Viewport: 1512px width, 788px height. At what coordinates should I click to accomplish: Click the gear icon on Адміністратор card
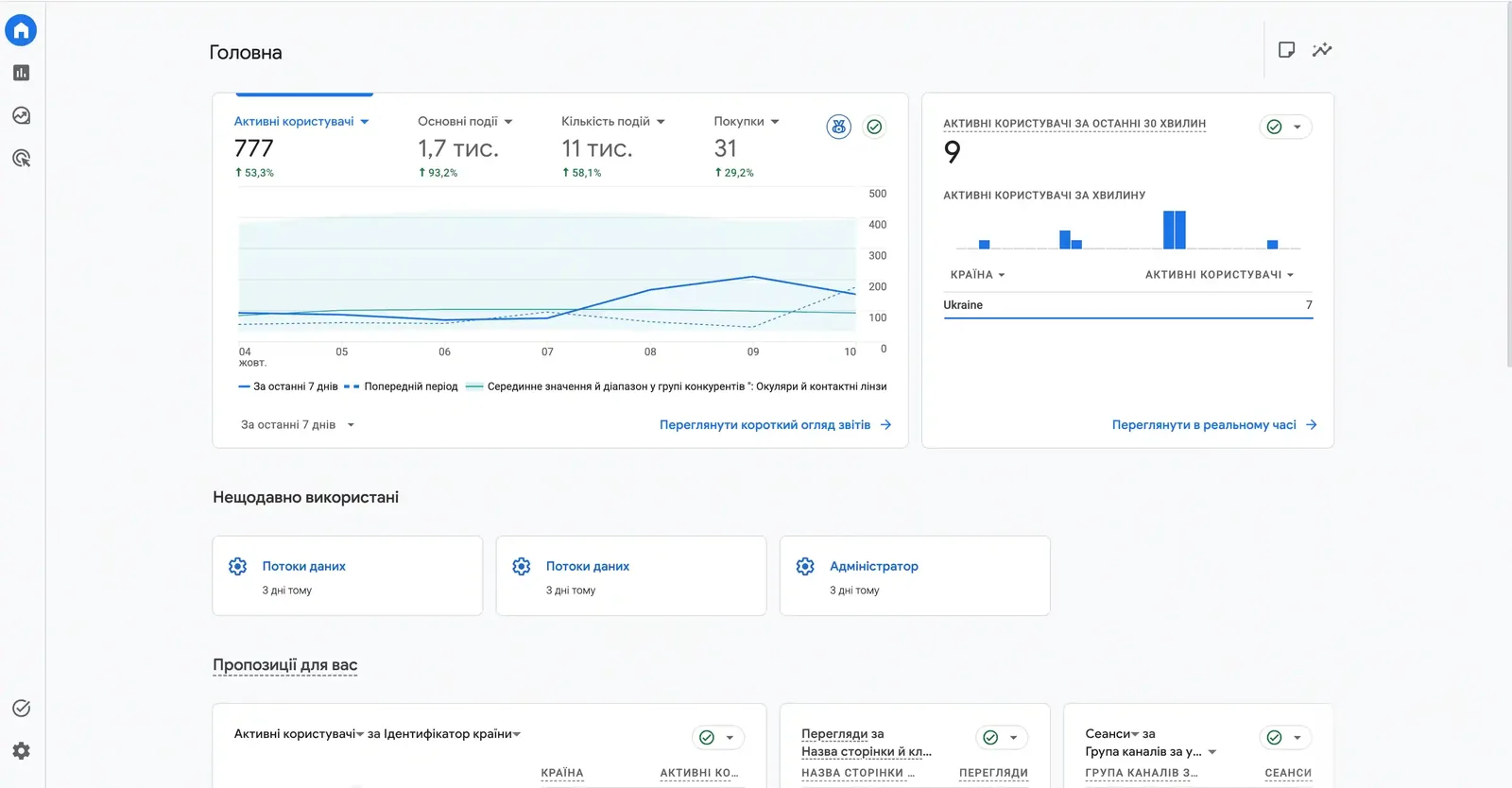point(805,566)
